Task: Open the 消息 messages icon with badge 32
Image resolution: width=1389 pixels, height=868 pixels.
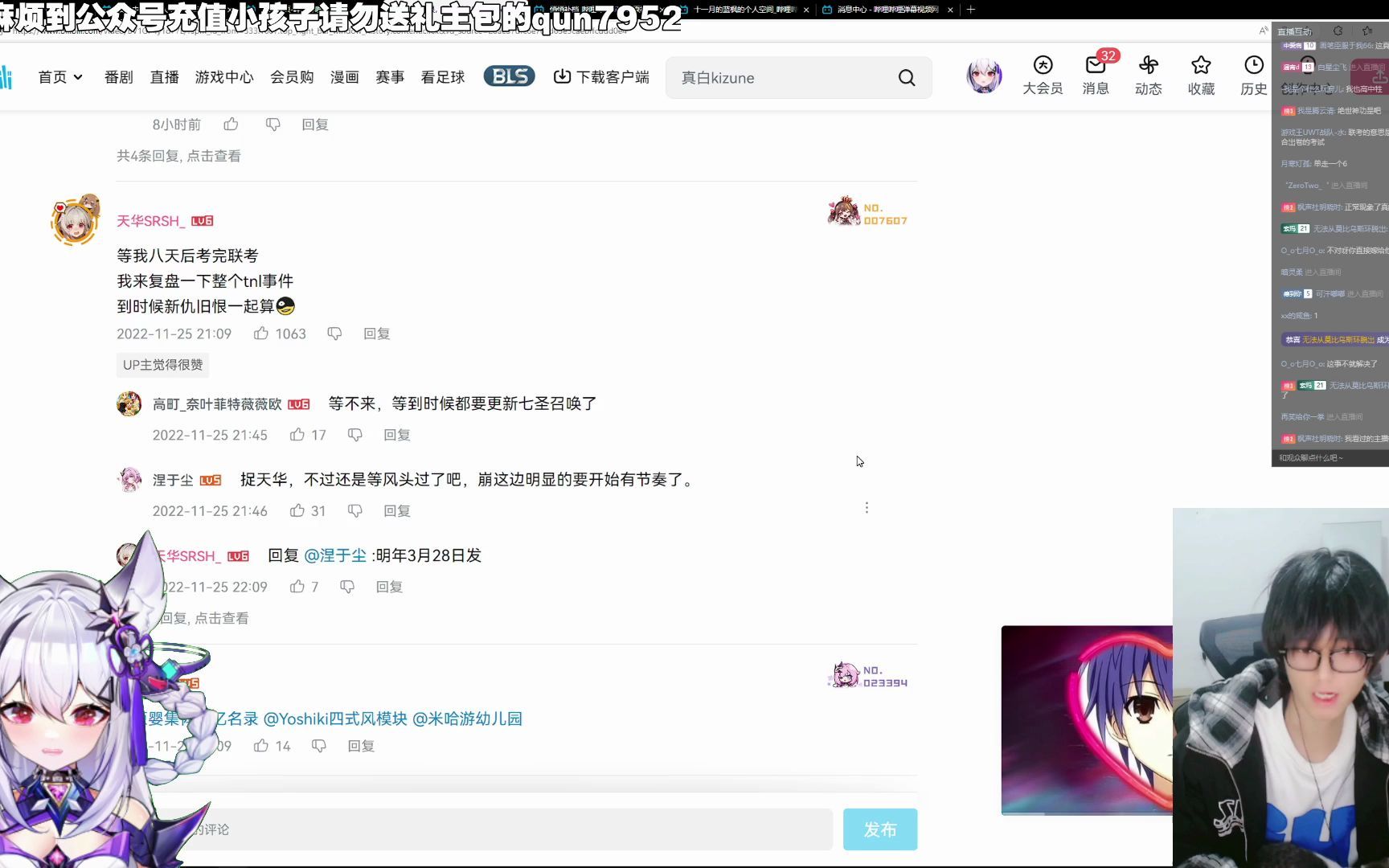Action: [1096, 76]
